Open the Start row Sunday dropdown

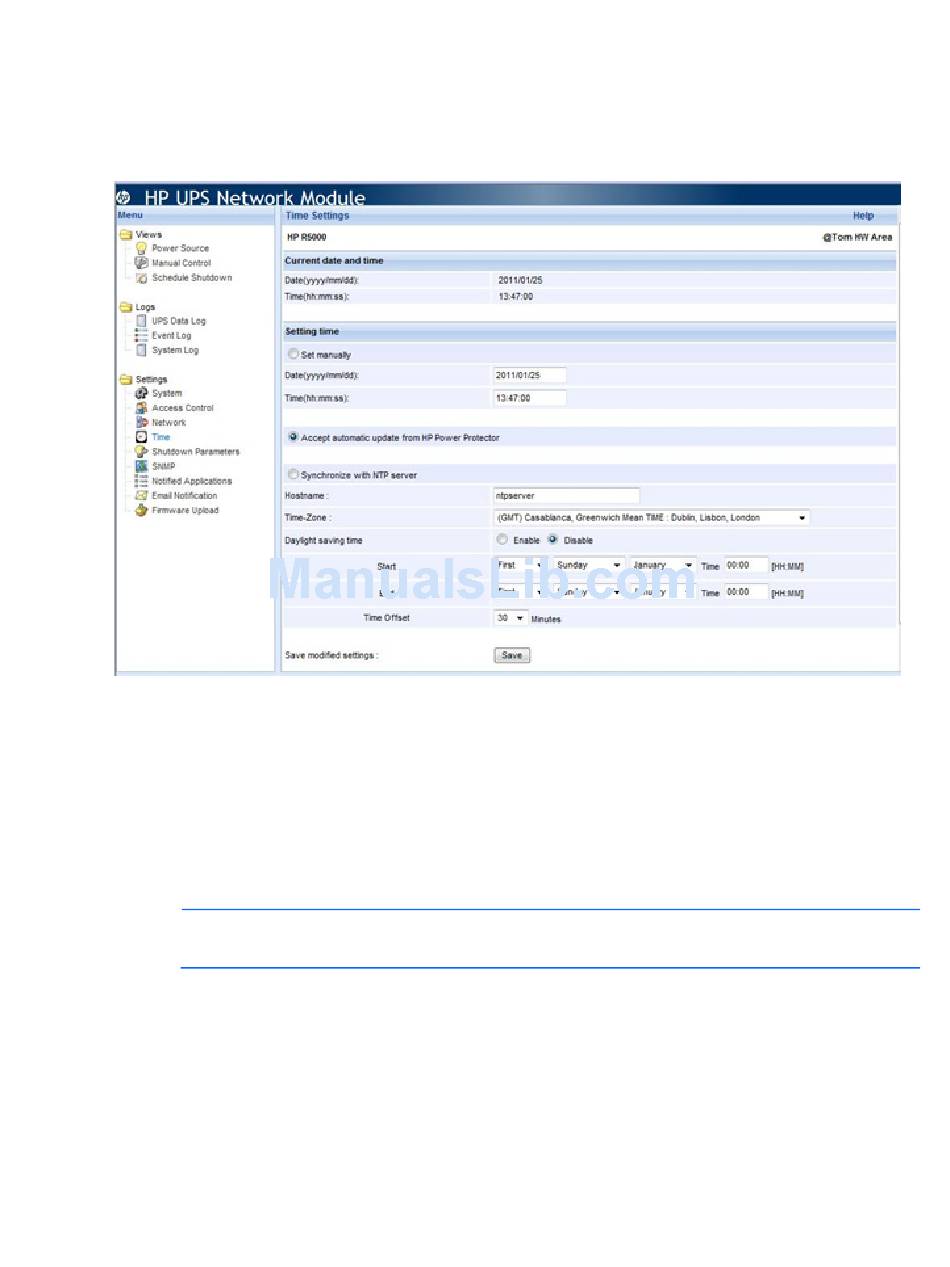pos(588,565)
